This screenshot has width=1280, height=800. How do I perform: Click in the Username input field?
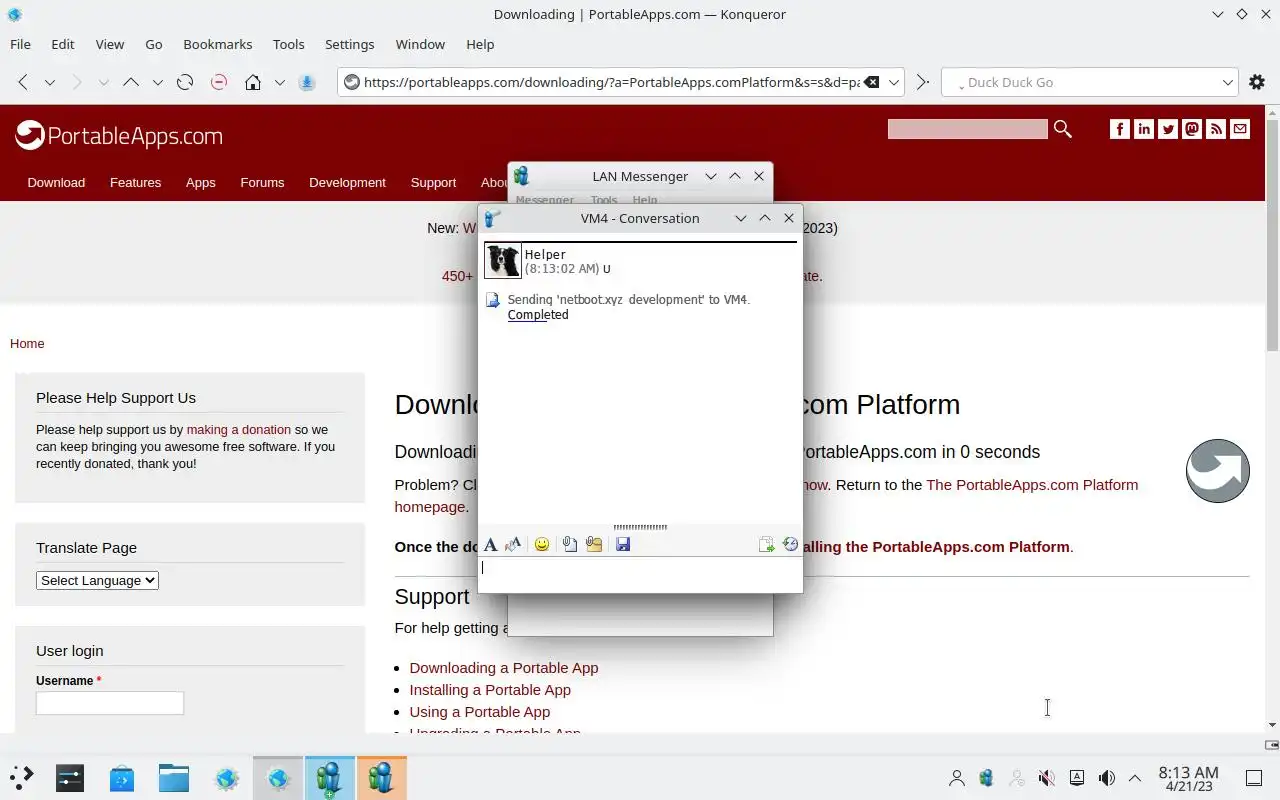click(110, 703)
